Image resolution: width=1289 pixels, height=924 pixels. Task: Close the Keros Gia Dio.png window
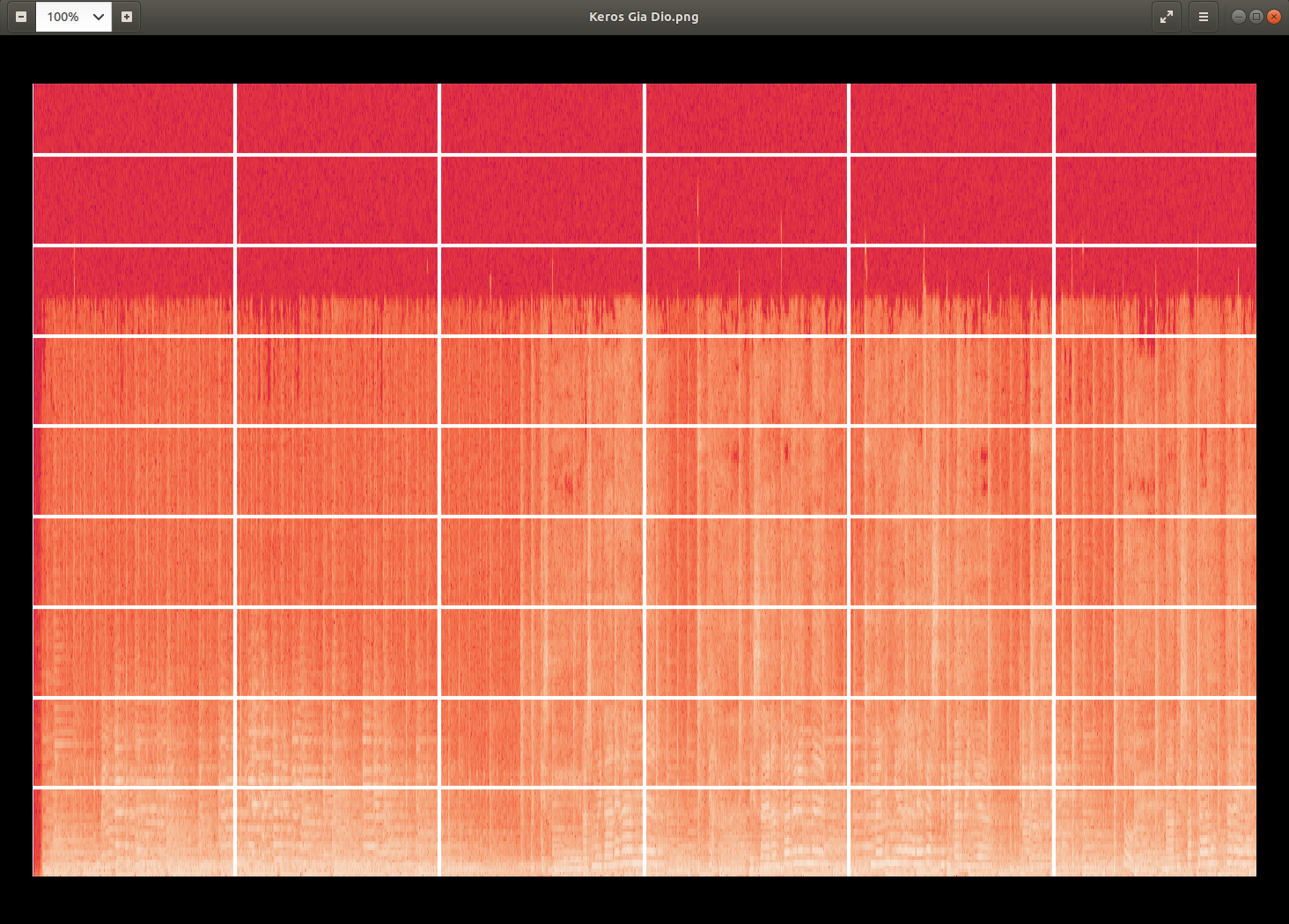click(x=1274, y=17)
